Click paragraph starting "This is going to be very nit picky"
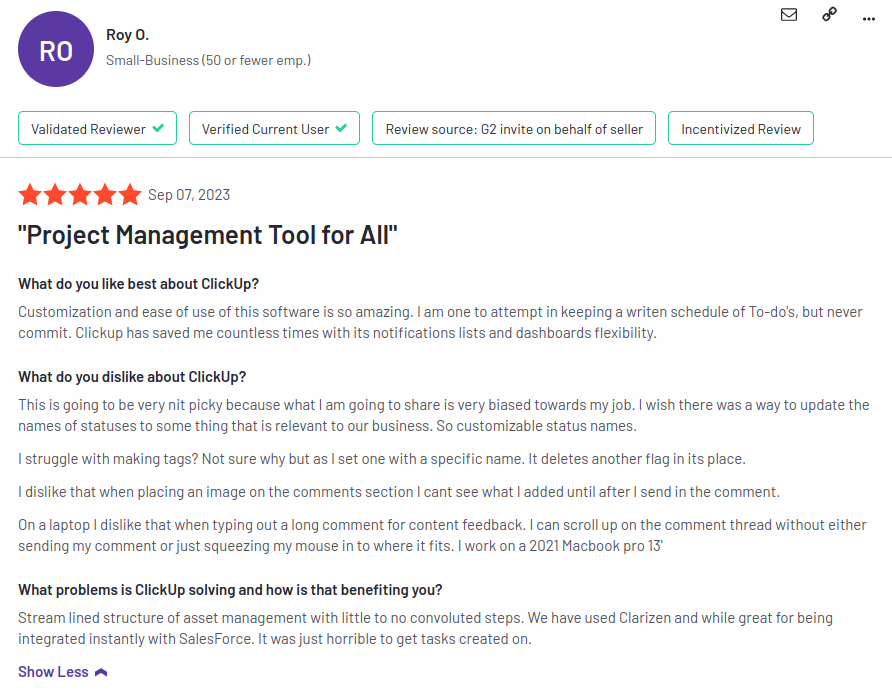 444,415
